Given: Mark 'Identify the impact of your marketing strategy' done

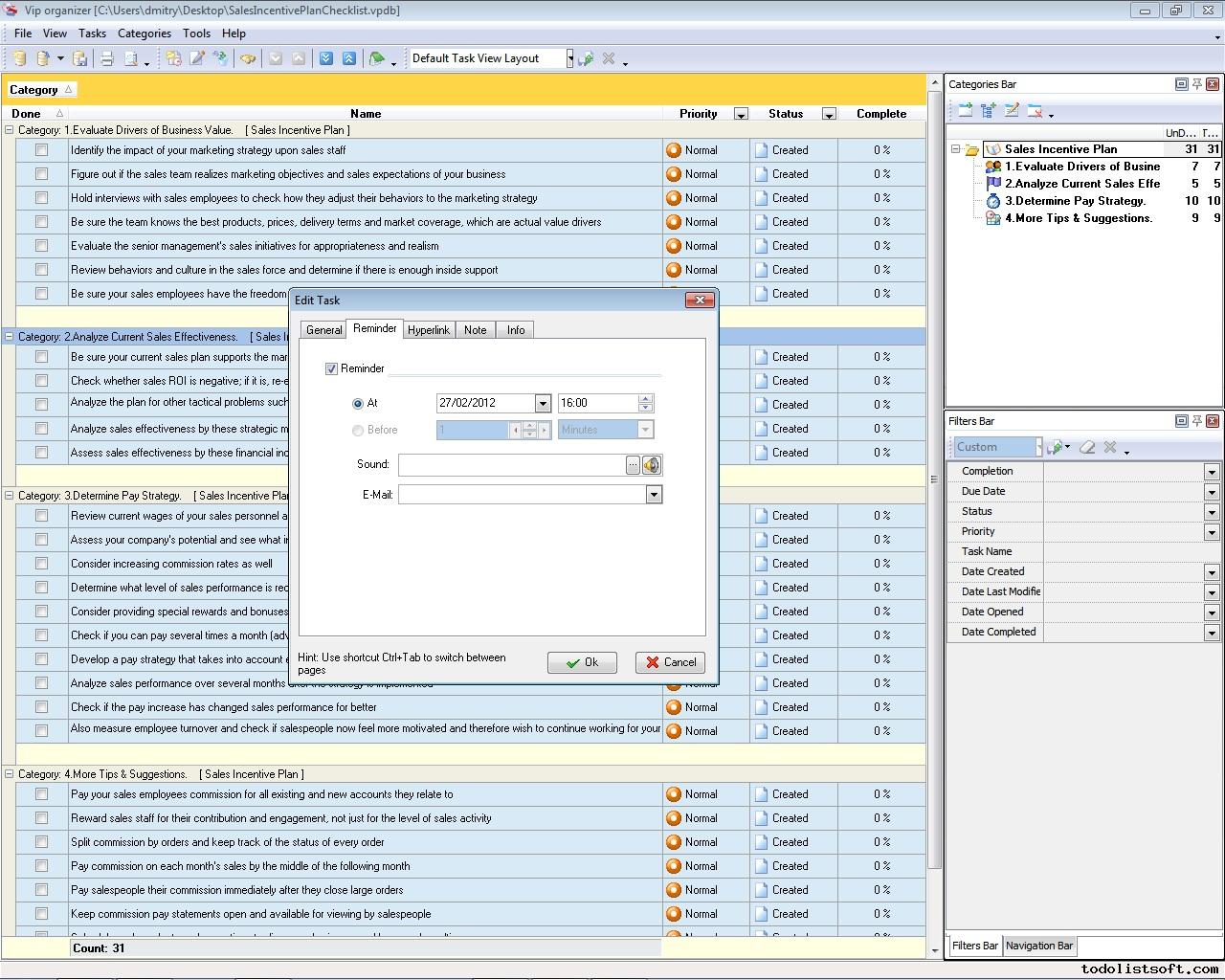Looking at the screenshot, I should [41, 150].
